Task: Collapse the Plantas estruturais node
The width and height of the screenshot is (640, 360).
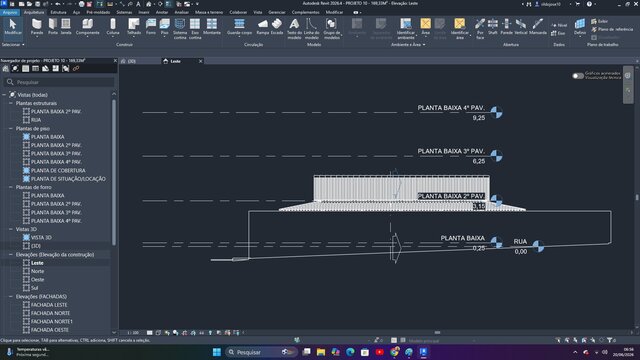Action: tap(11, 103)
